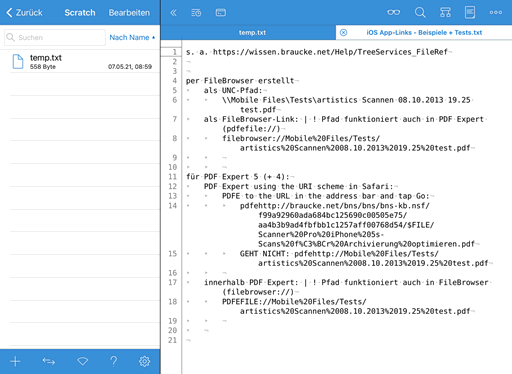
Task: Open the terminal/command panel icon
Action: click(221, 13)
